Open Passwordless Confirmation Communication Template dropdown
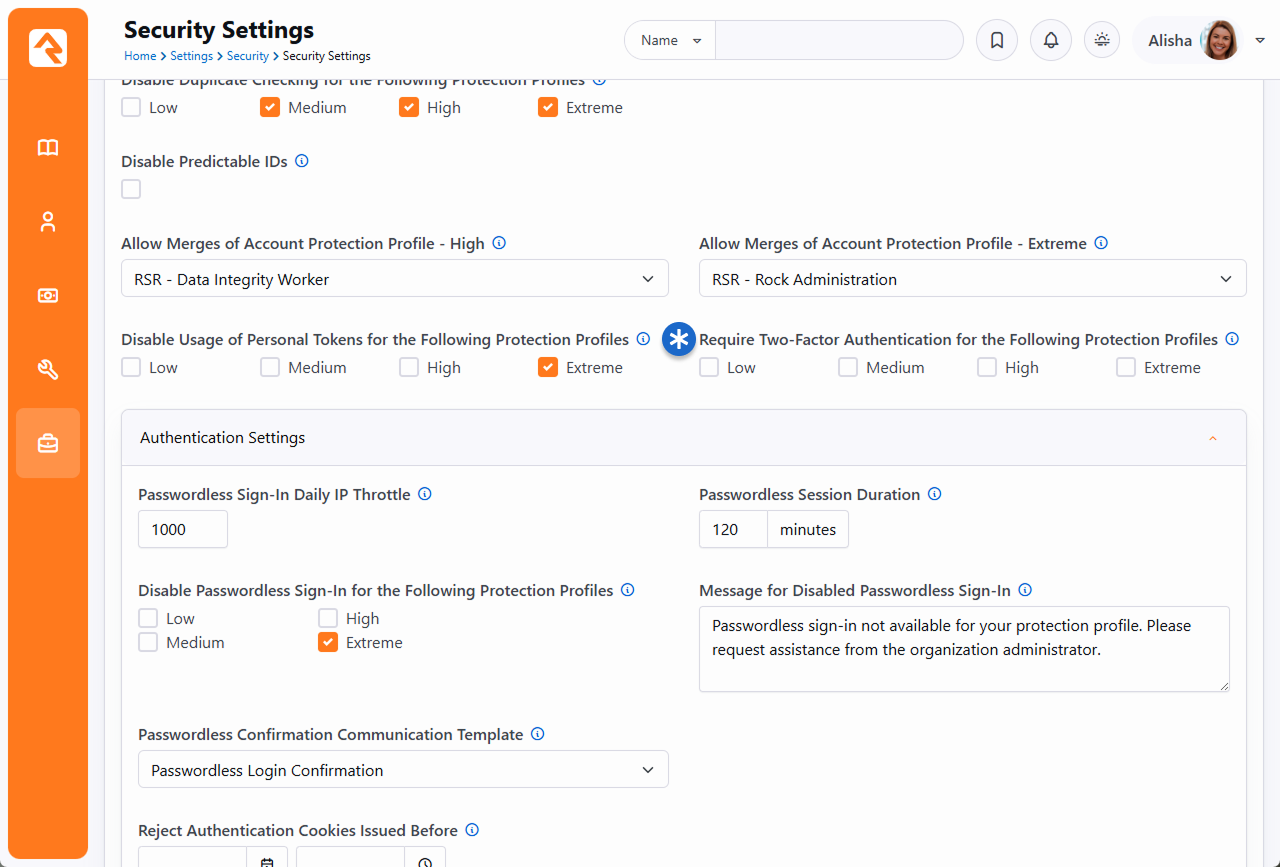Screen dimensions: 1280x867 click(403, 770)
